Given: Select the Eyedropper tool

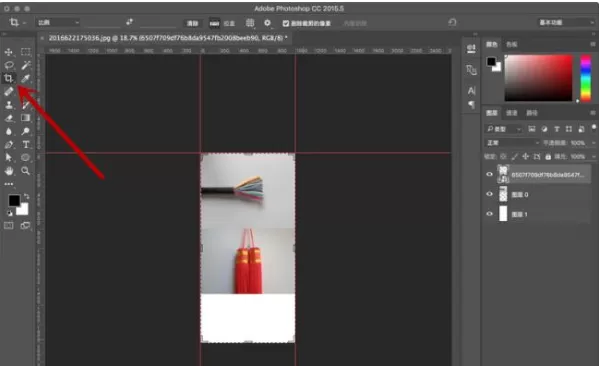Looking at the screenshot, I should [x=26, y=78].
